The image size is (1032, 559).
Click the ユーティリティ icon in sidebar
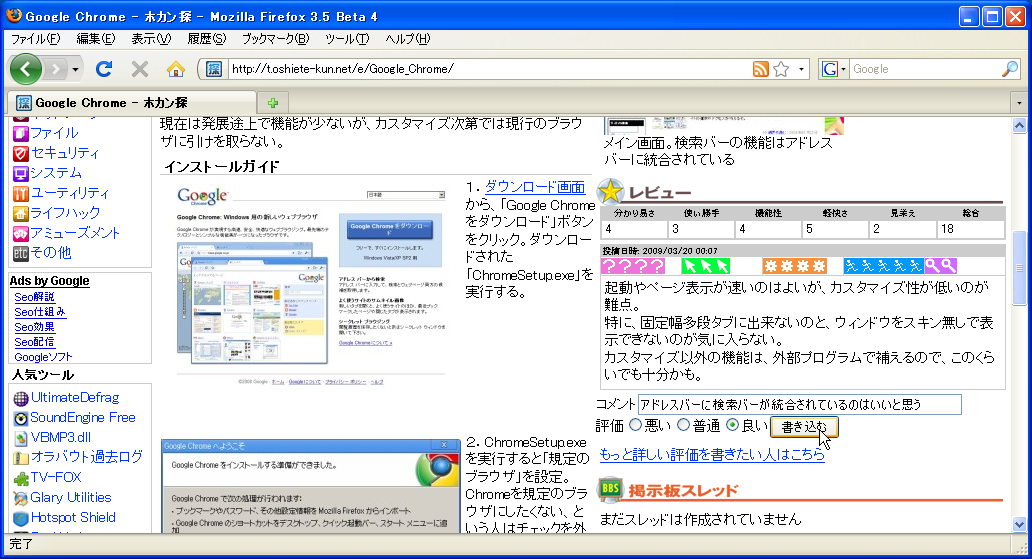point(20,194)
